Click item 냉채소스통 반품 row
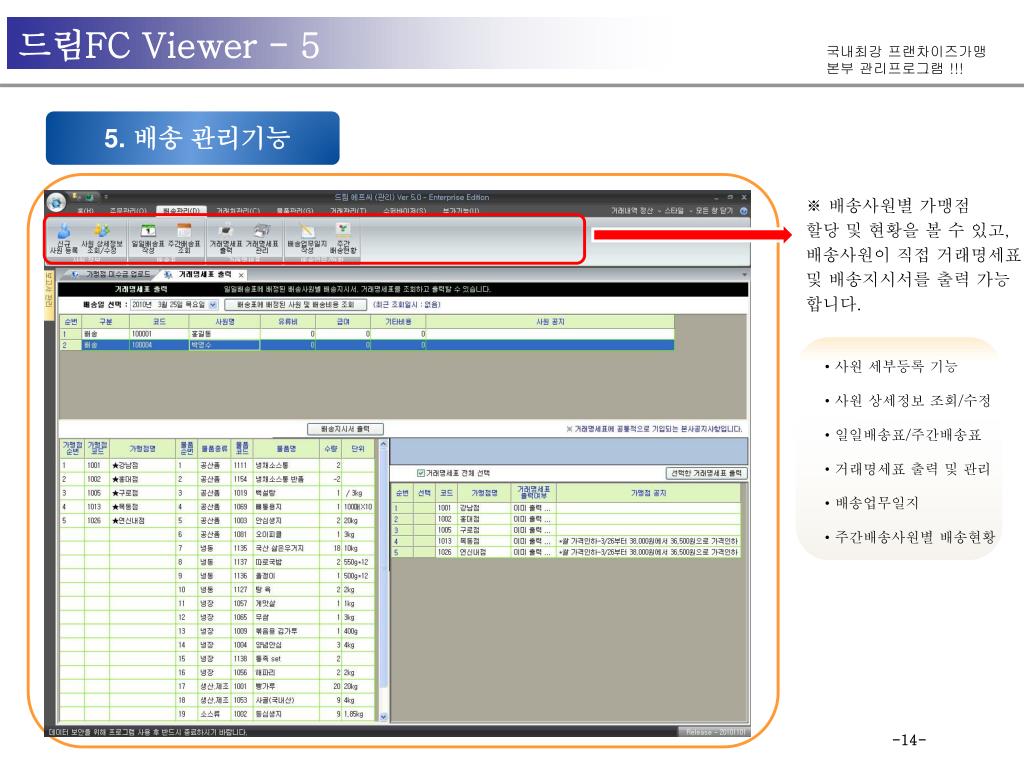 tap(276, 479)
